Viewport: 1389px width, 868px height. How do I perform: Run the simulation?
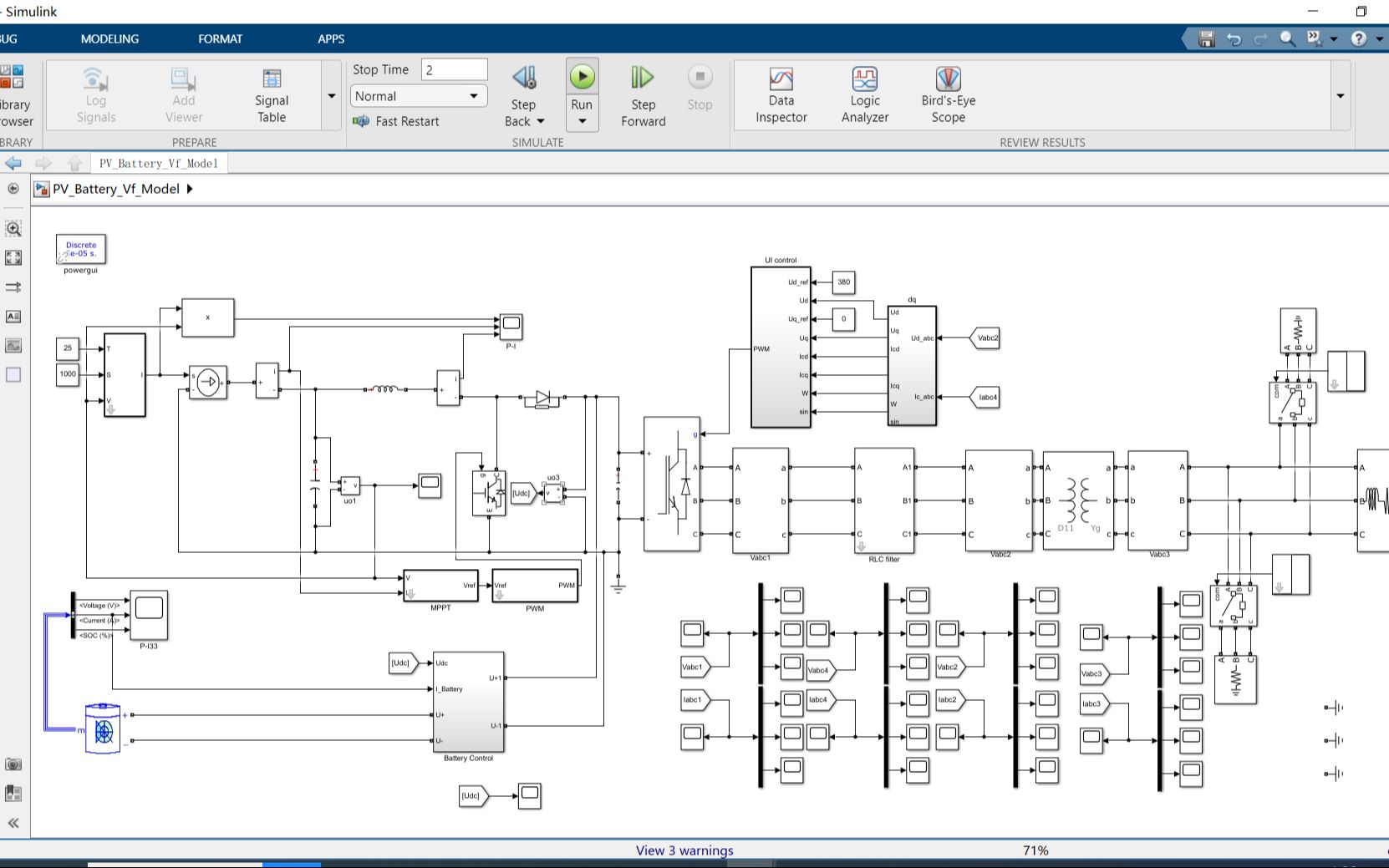pos(582,77)
